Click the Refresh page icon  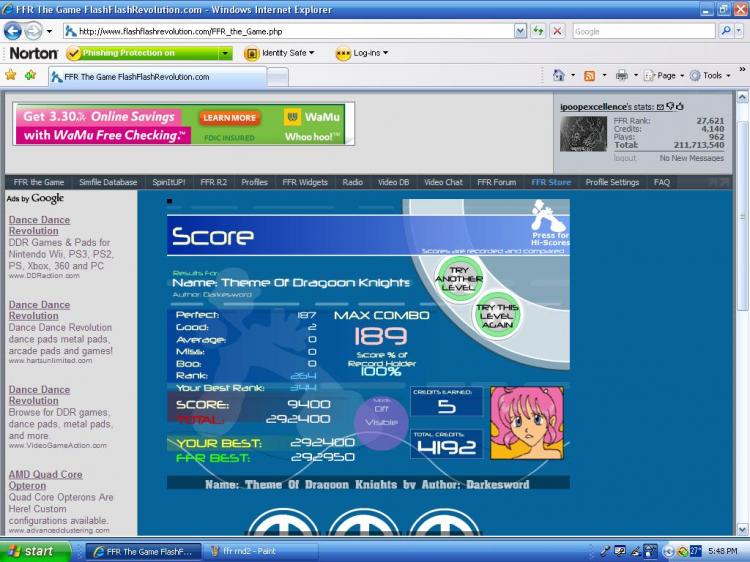539,31
